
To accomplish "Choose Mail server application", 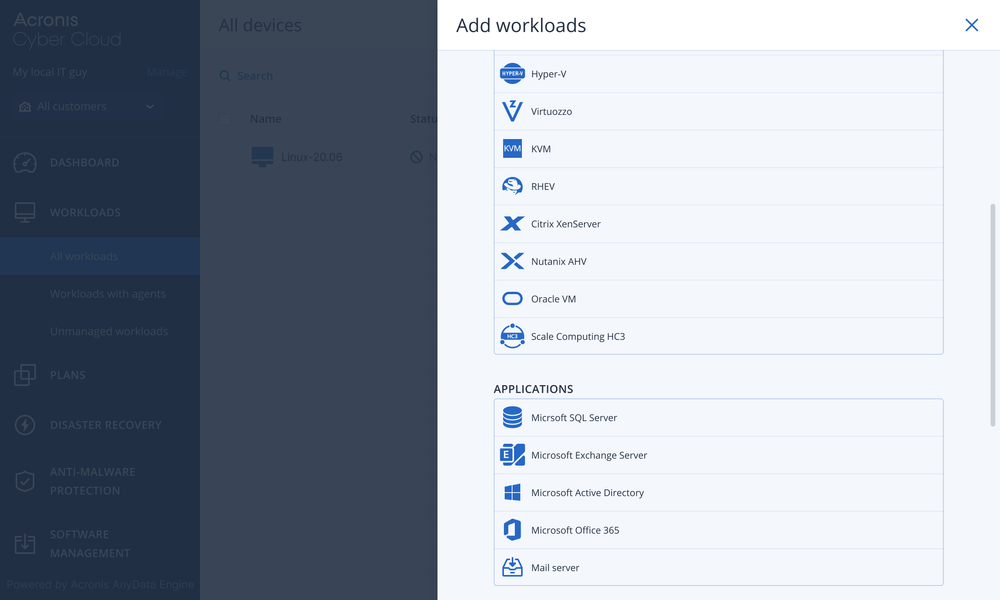I will 719,567.
